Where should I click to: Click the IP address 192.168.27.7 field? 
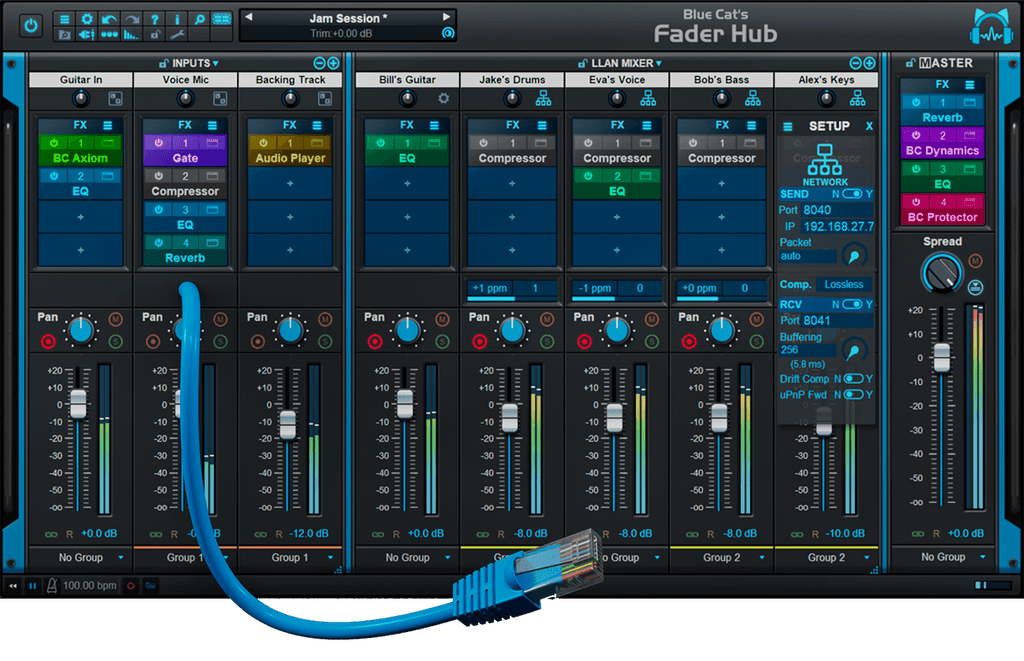pos(837,227)
